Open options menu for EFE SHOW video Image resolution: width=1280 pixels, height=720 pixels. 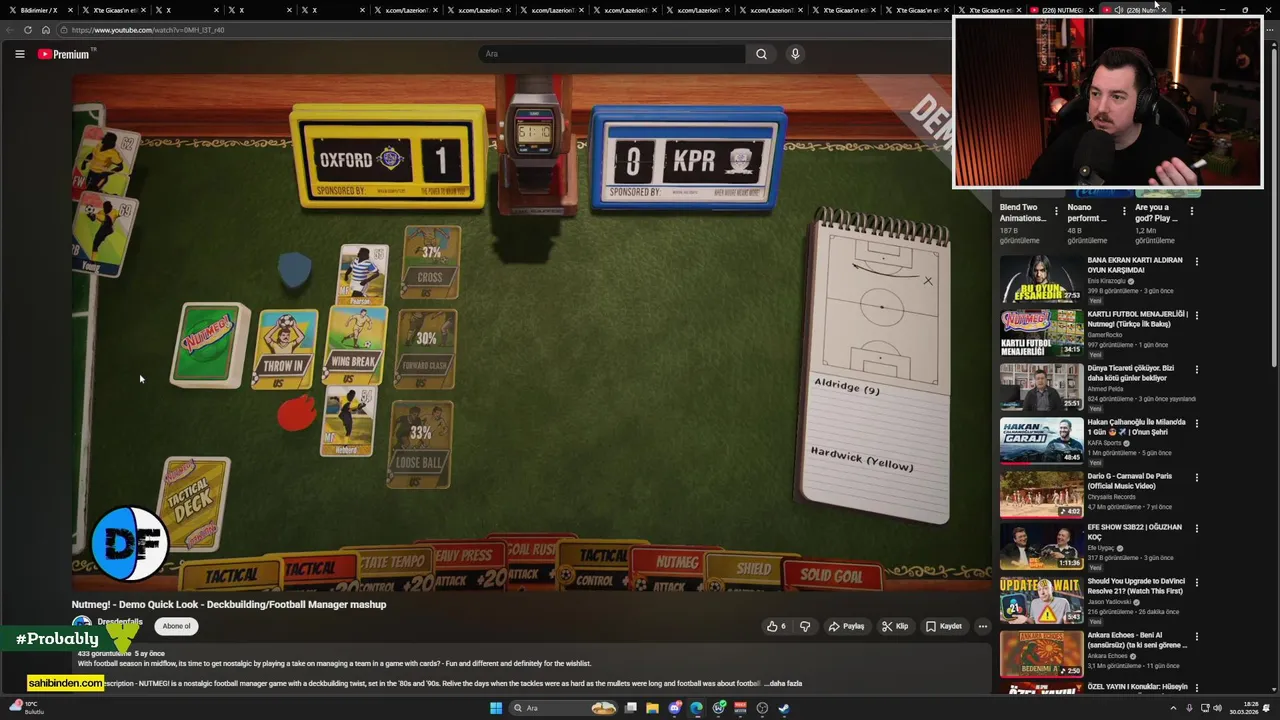(1196, 529)
